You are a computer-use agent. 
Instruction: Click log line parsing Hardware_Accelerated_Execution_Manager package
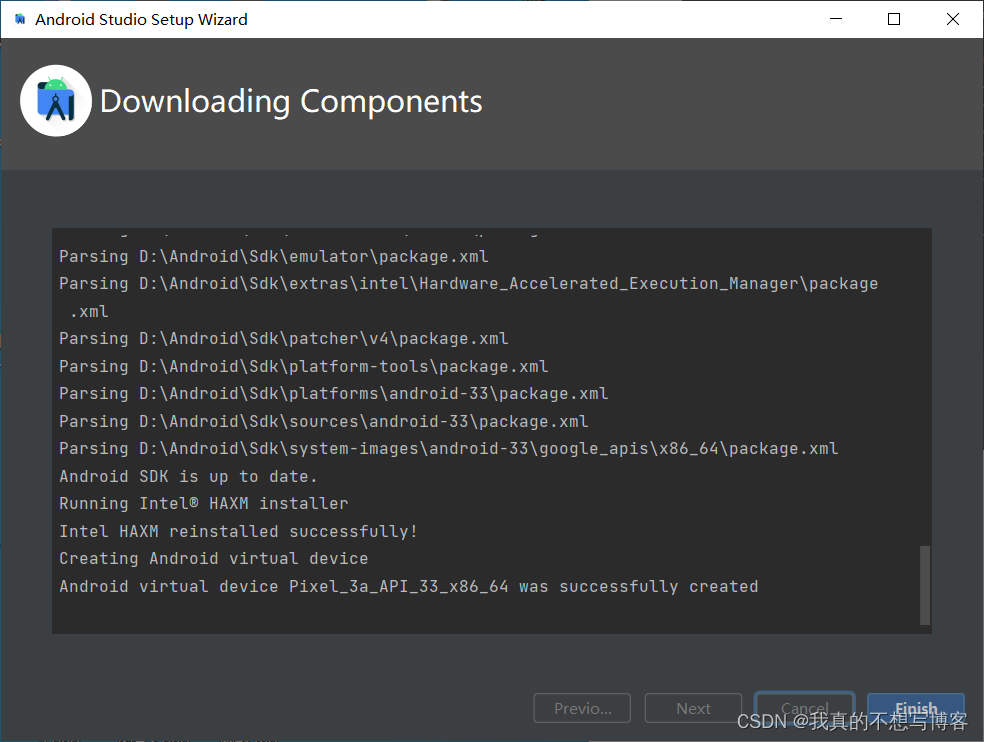[x=468, y=297]
